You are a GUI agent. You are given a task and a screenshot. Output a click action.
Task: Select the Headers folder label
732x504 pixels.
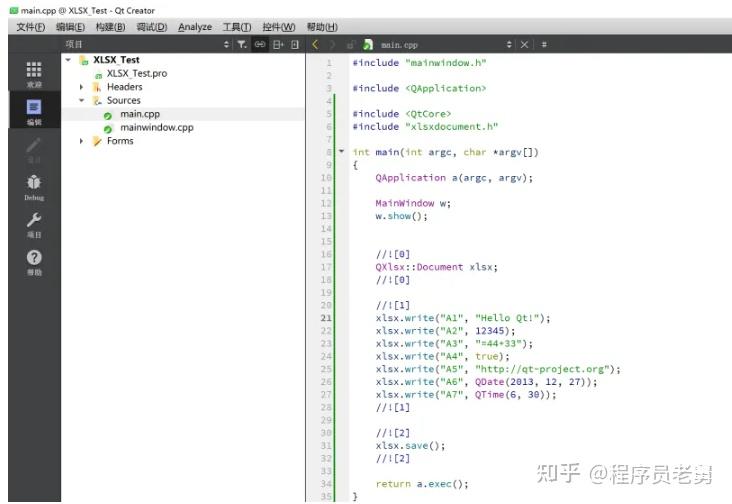pyautogui.click(x=125, y=87)
